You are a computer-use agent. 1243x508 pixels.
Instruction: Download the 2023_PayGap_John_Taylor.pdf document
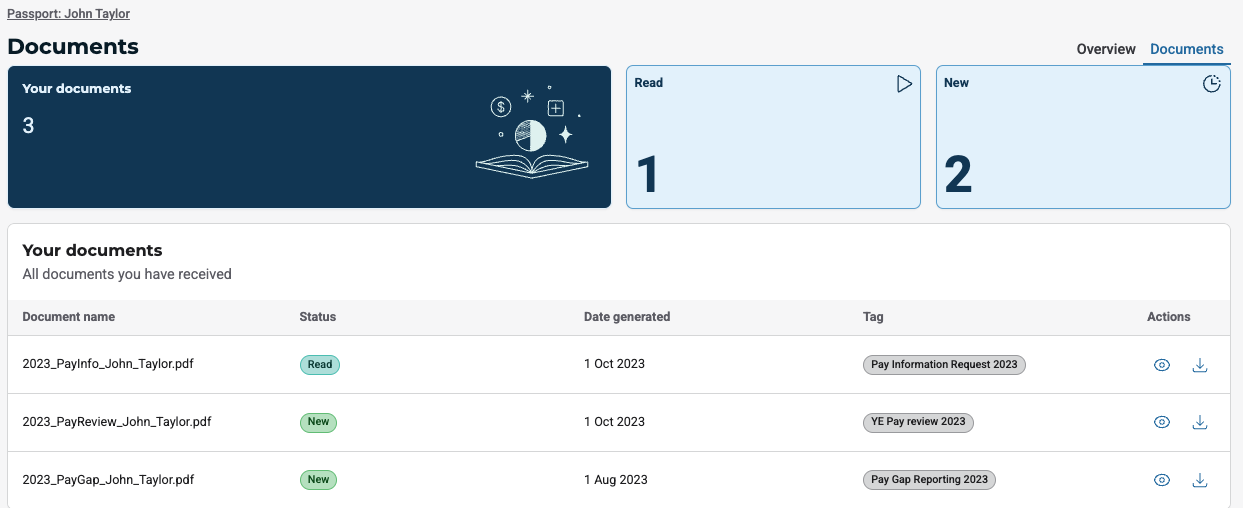1200,480
